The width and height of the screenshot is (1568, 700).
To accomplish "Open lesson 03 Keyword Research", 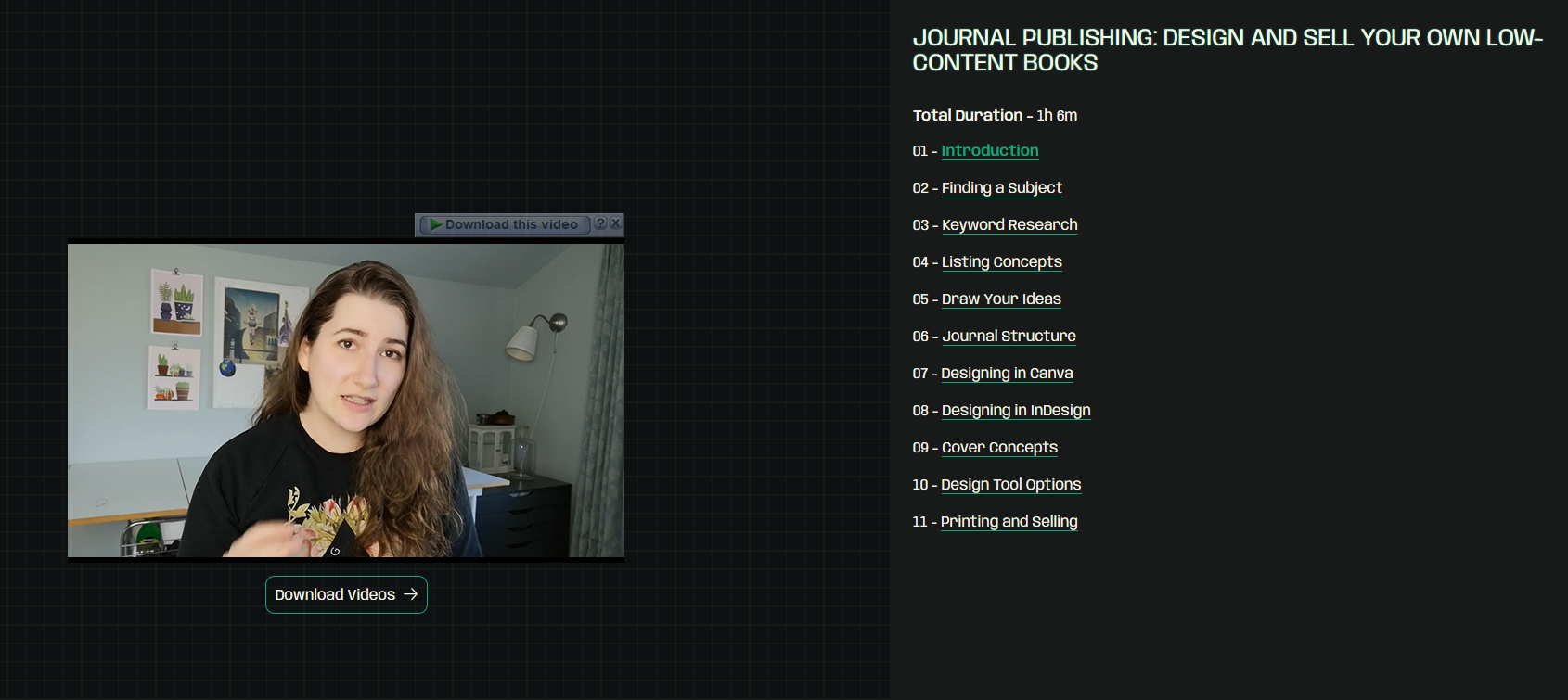I will pos(1009,224).
